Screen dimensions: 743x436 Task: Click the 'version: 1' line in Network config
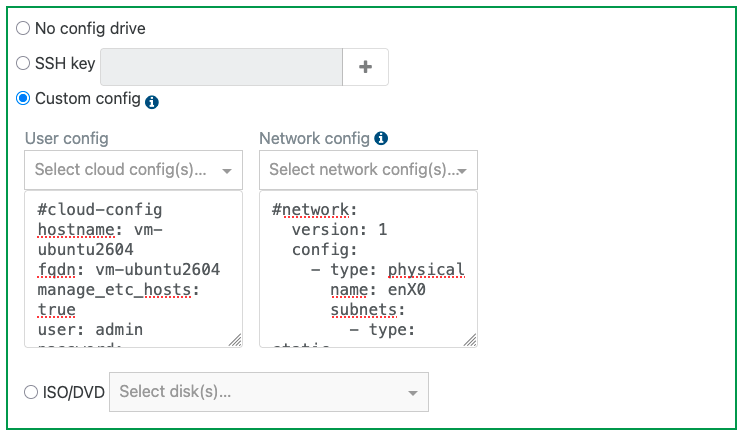point(339,230)
